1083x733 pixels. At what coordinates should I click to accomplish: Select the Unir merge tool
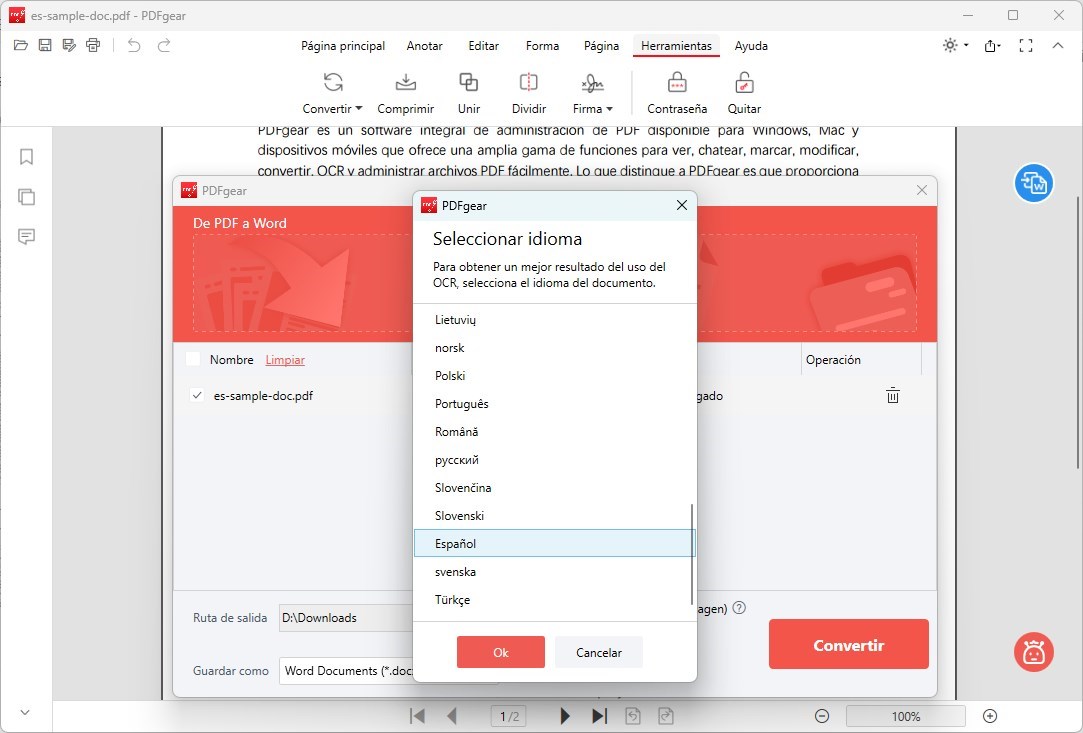pos(468,84)
